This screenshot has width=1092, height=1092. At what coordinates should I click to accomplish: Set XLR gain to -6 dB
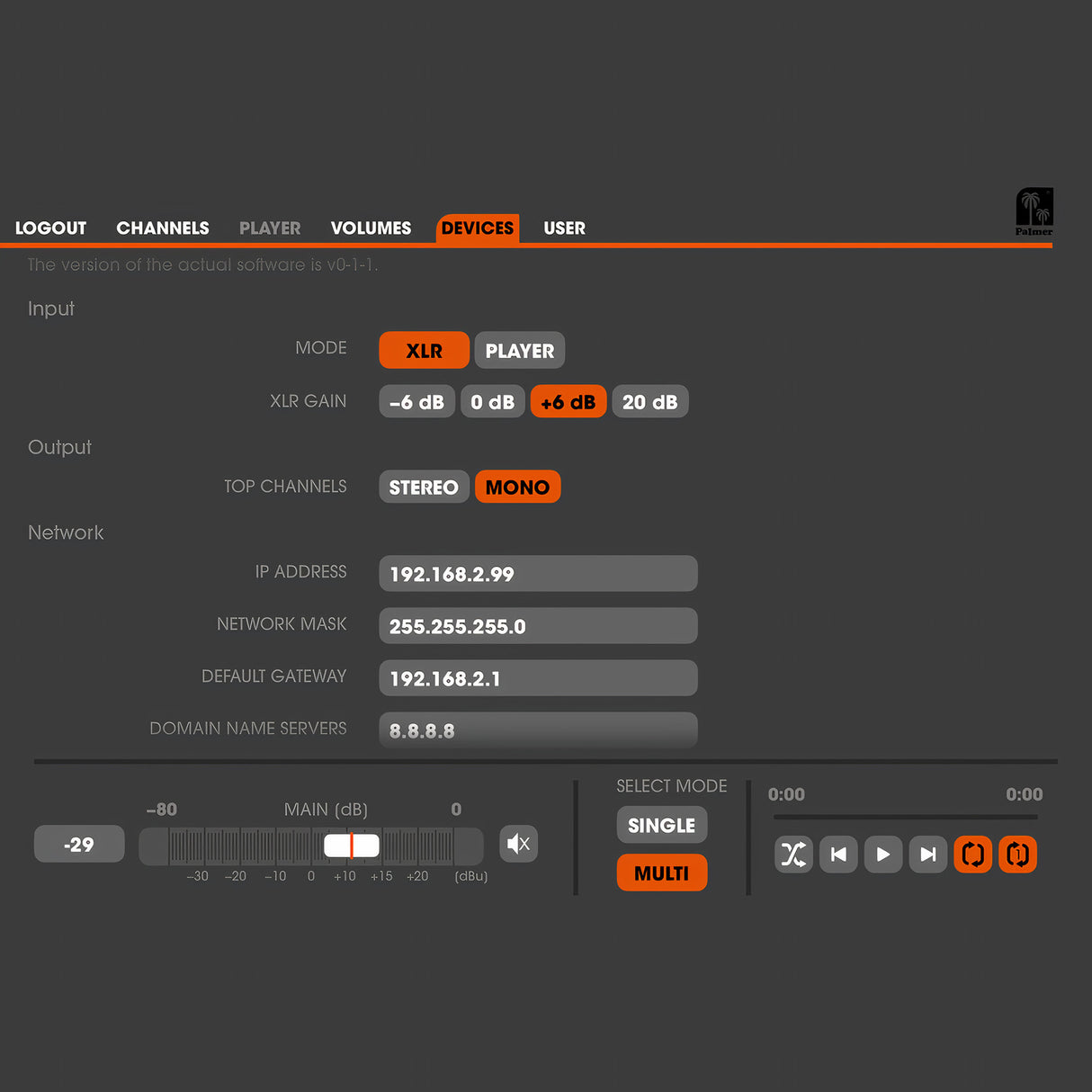pos(416,402)
